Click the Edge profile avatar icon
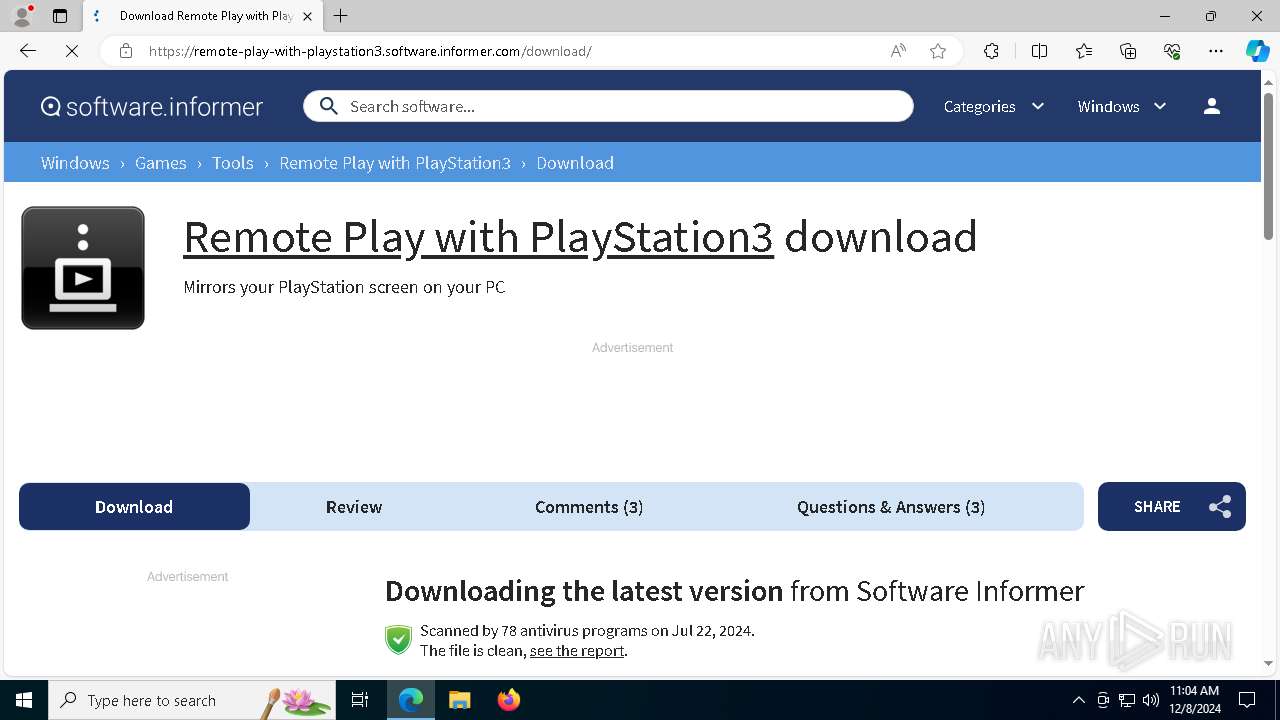1280x720 pixels. point(22,16)
